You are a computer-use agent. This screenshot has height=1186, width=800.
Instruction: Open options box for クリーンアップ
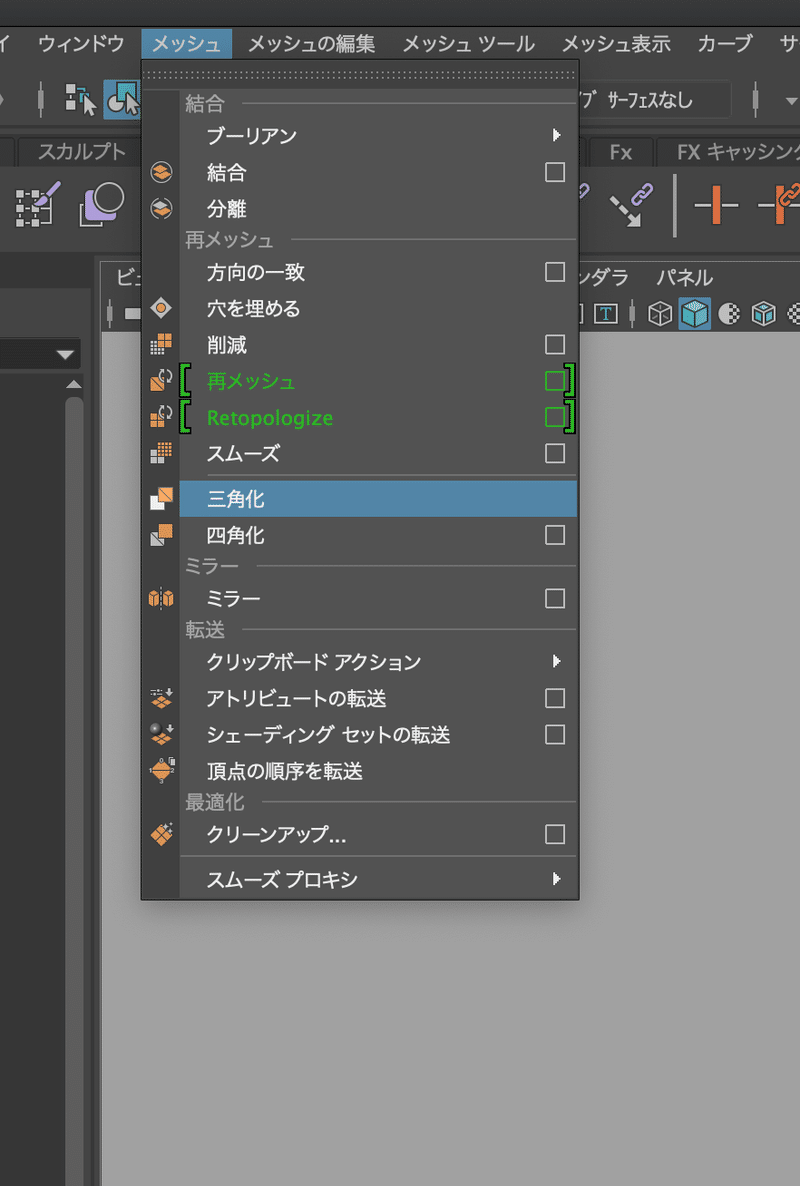click(555, 835)
